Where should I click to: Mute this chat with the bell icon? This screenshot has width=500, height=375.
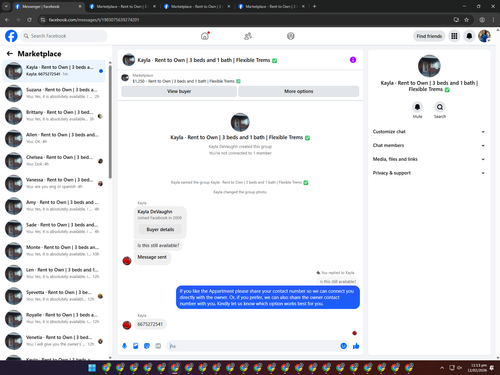(417, 107)
